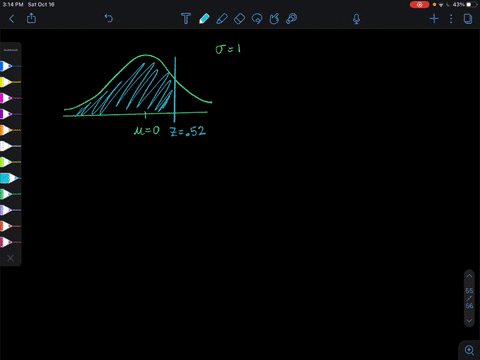Go to the previous page with up chevron
Screen dimensions: 480x360
(x=469, y=276)
